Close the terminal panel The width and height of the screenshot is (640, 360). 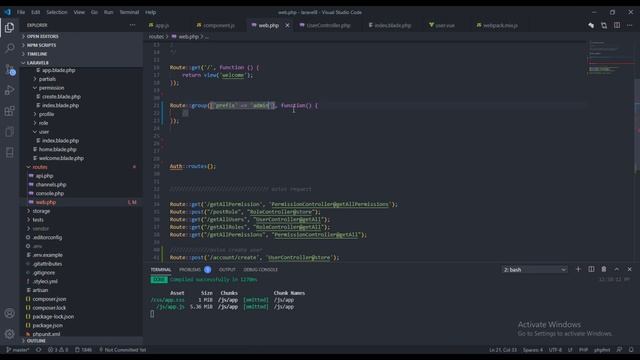point(629,269)
